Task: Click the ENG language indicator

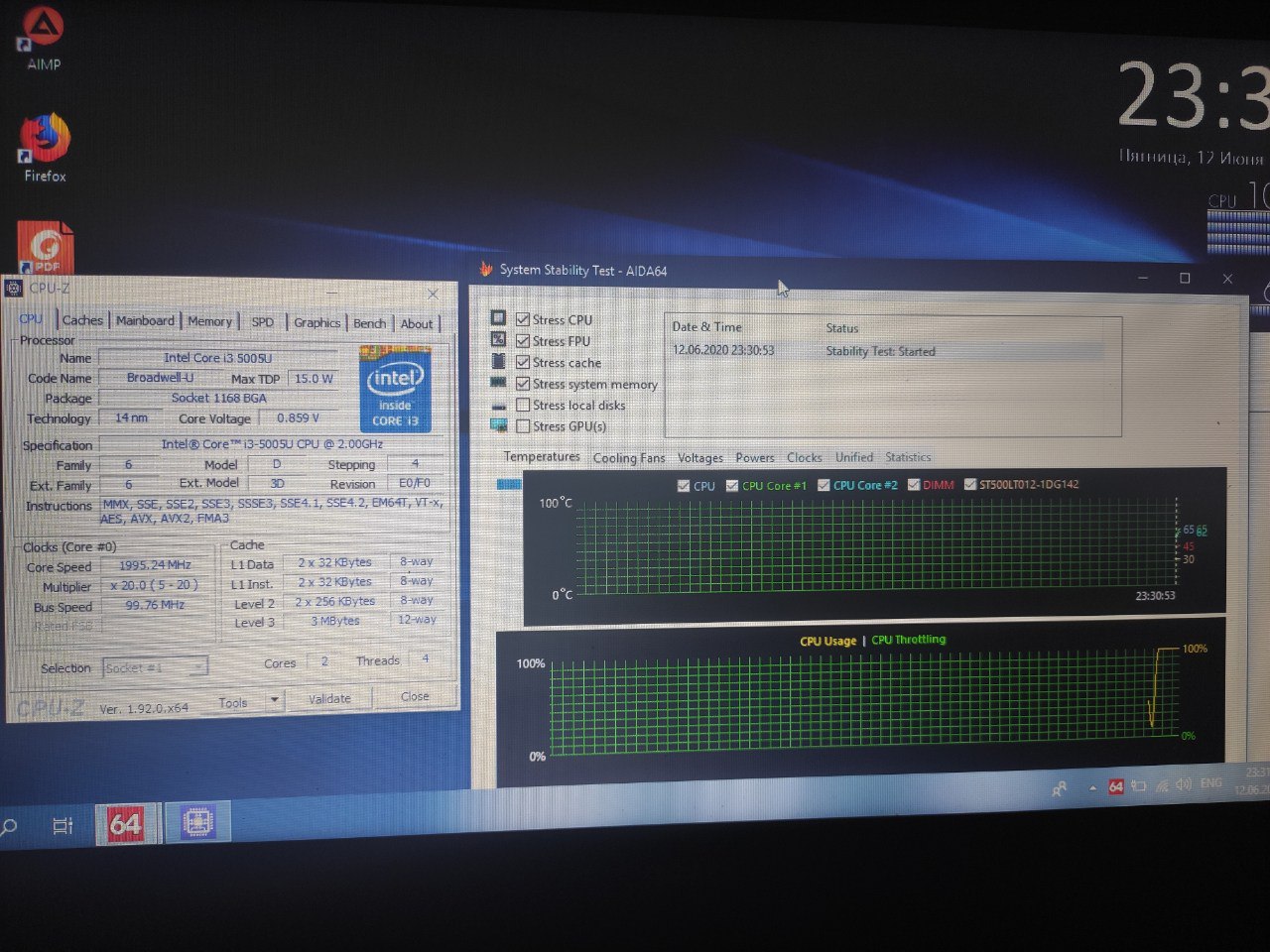Action: [x=1210, y=783]
